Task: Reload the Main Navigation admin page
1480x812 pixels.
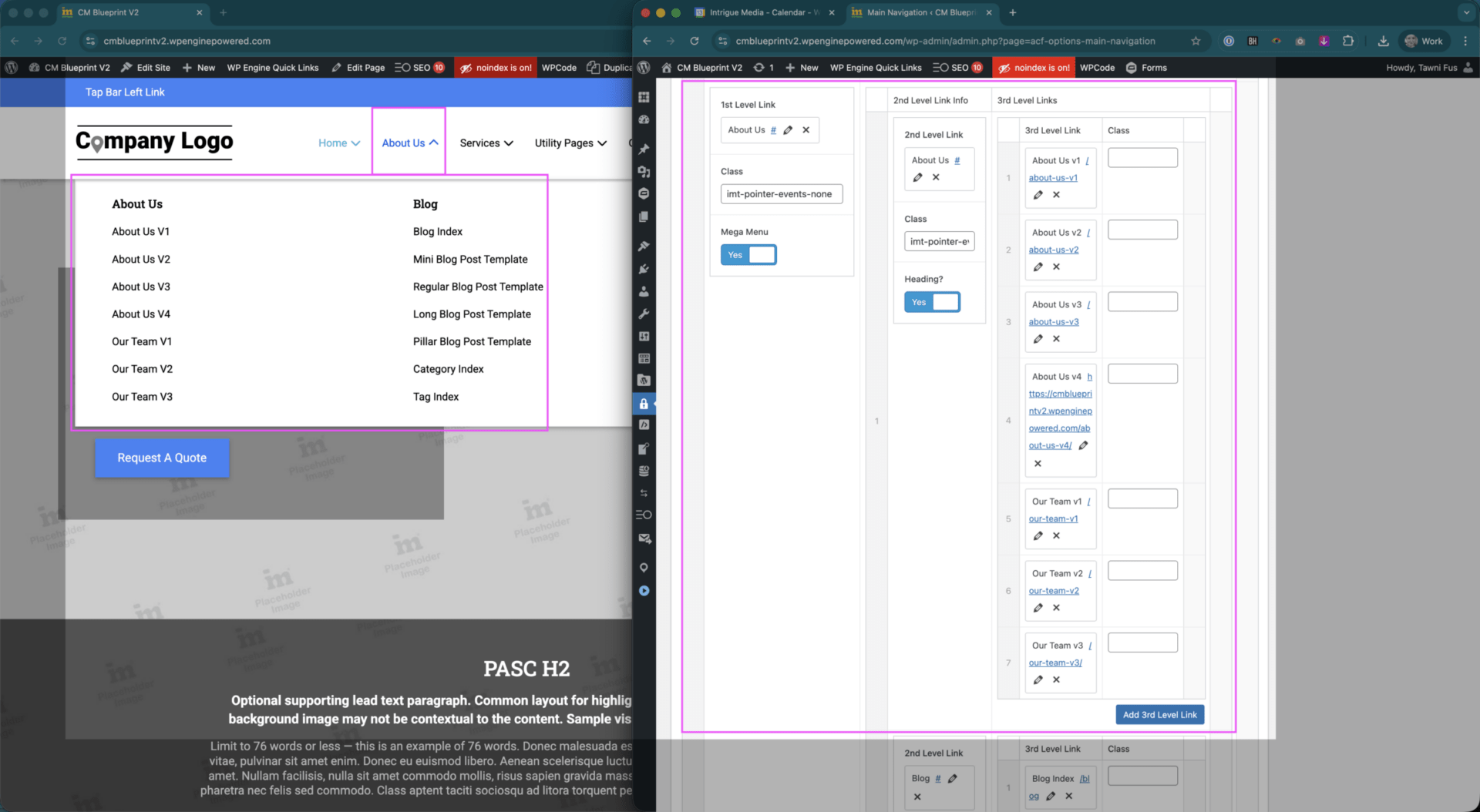Action: click(695, 41)
